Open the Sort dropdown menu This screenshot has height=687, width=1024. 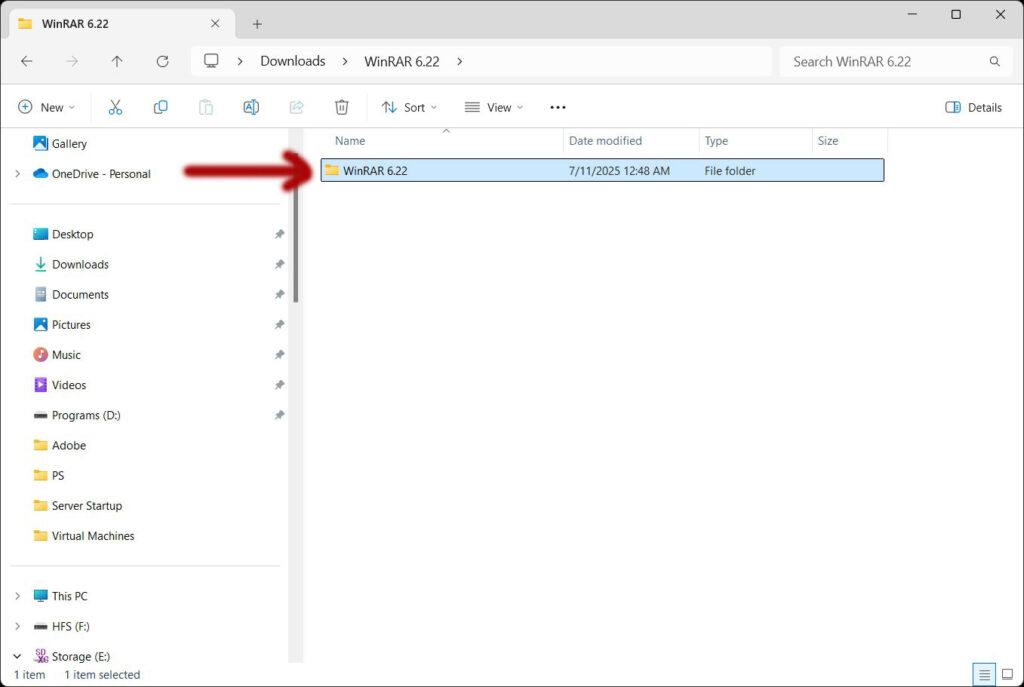409,107
